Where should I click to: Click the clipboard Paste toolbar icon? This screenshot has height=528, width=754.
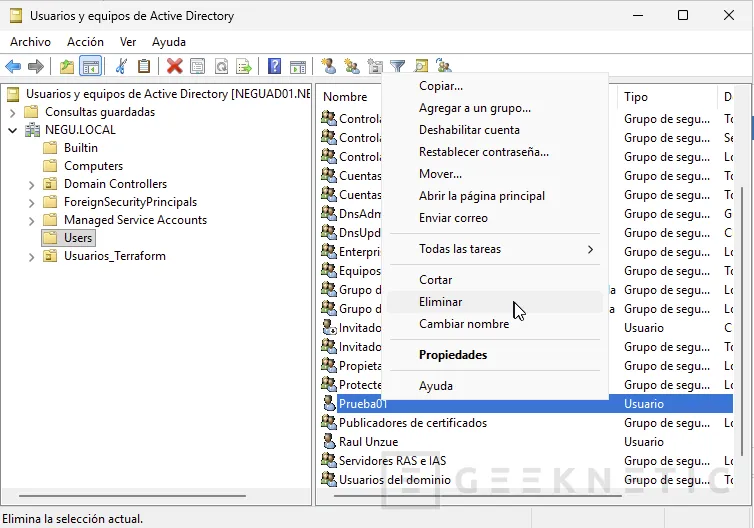tap(144, 66)
